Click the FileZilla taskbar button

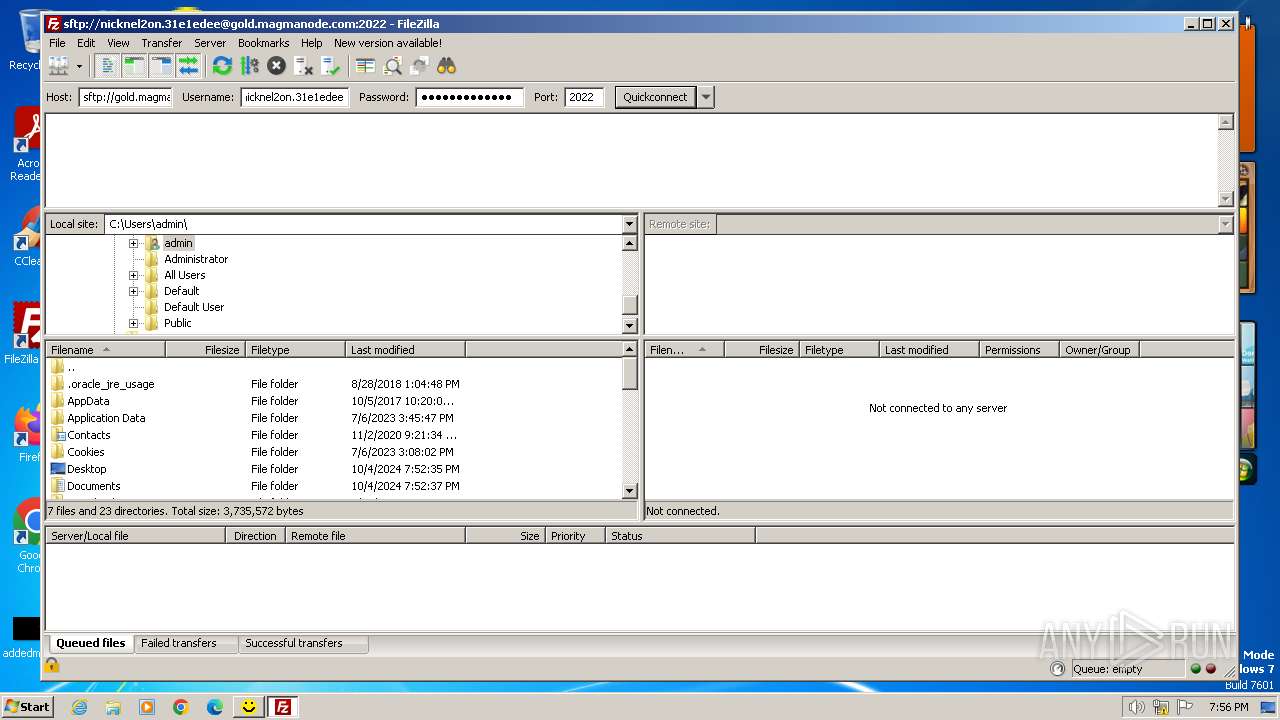click(x=283, y=707)
